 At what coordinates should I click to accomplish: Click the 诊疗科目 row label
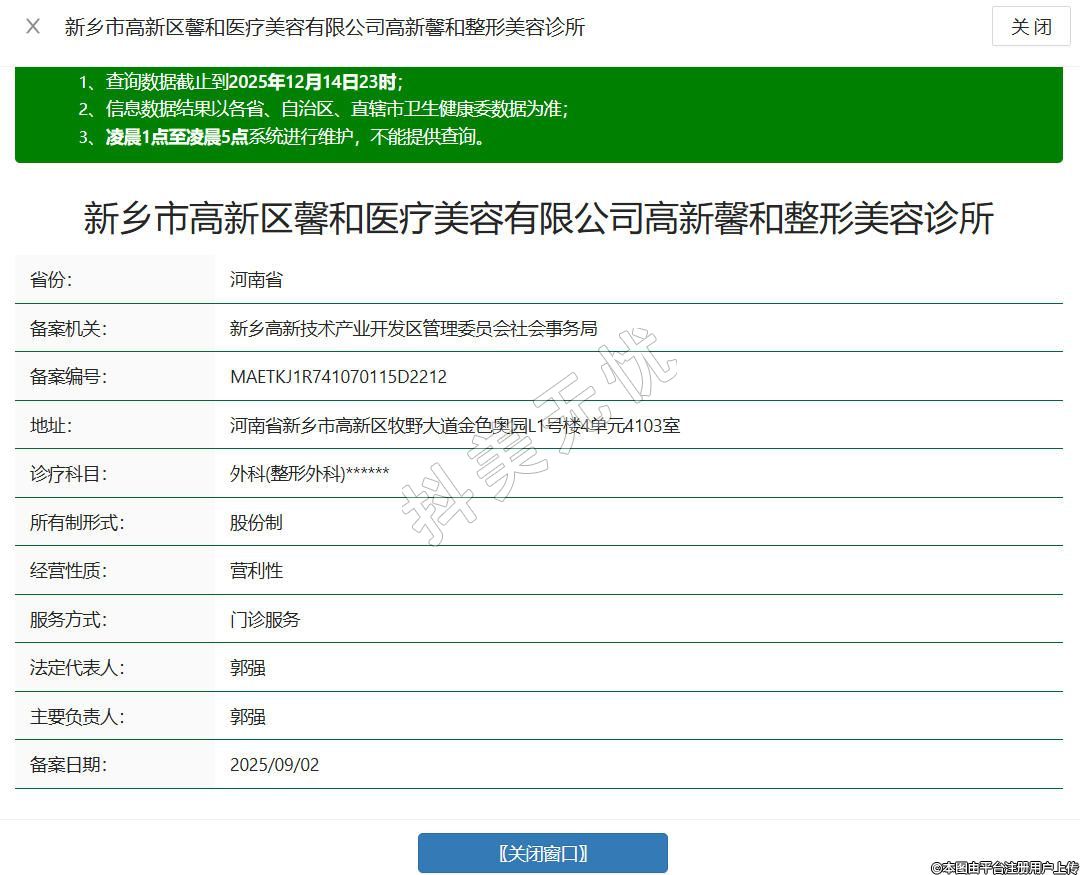point(68,474)
